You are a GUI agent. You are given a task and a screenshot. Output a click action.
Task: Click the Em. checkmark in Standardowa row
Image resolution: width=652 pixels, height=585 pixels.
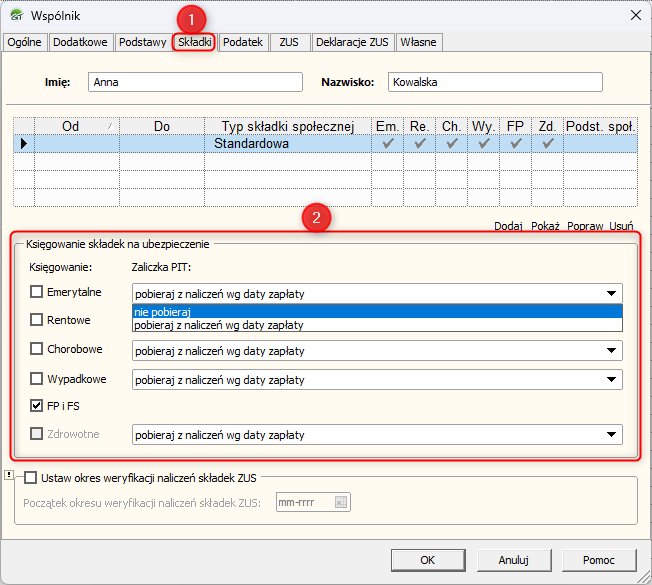tap(387, 144)
